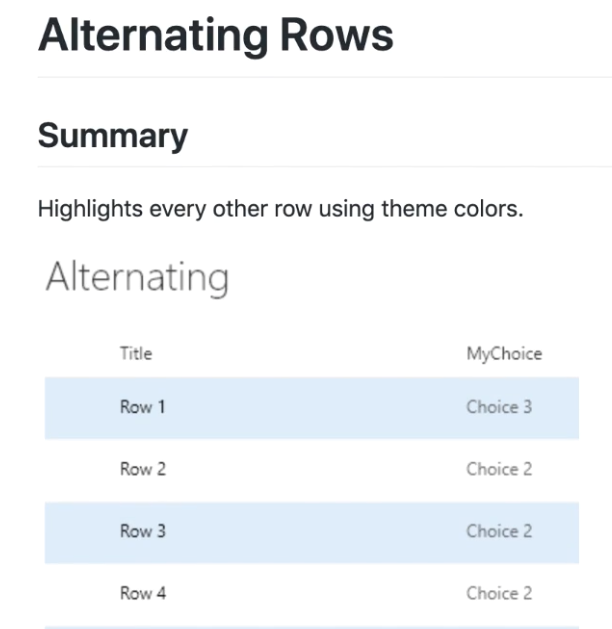Click the selection area left of Row 3
Image resolution: width=612 pixels, height=629 pixels.
[x=82, y=533]
